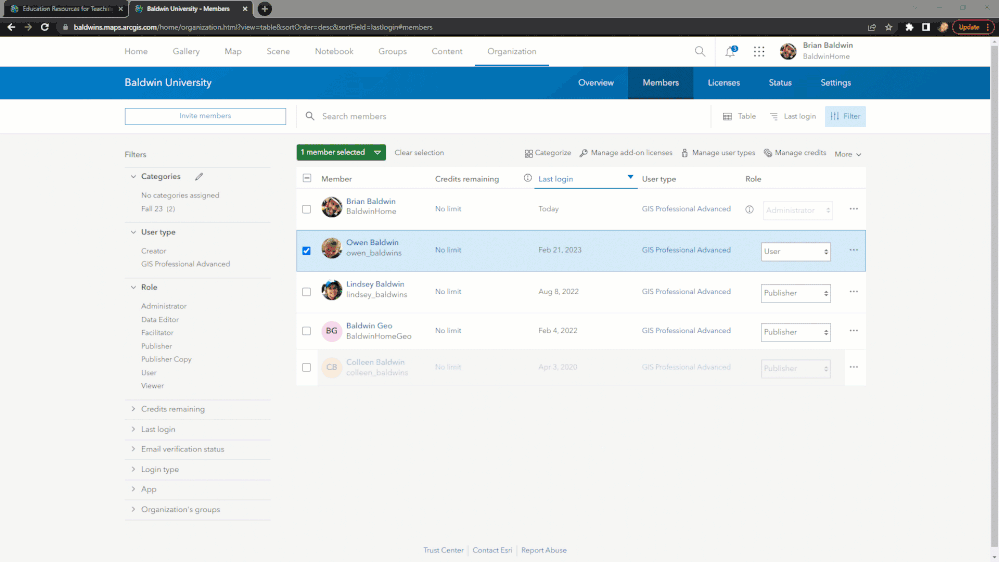This screenshot has width=999, height=562.
Task: Click the Invite members button
Action: pyautogui.click(x=205, y=116)
